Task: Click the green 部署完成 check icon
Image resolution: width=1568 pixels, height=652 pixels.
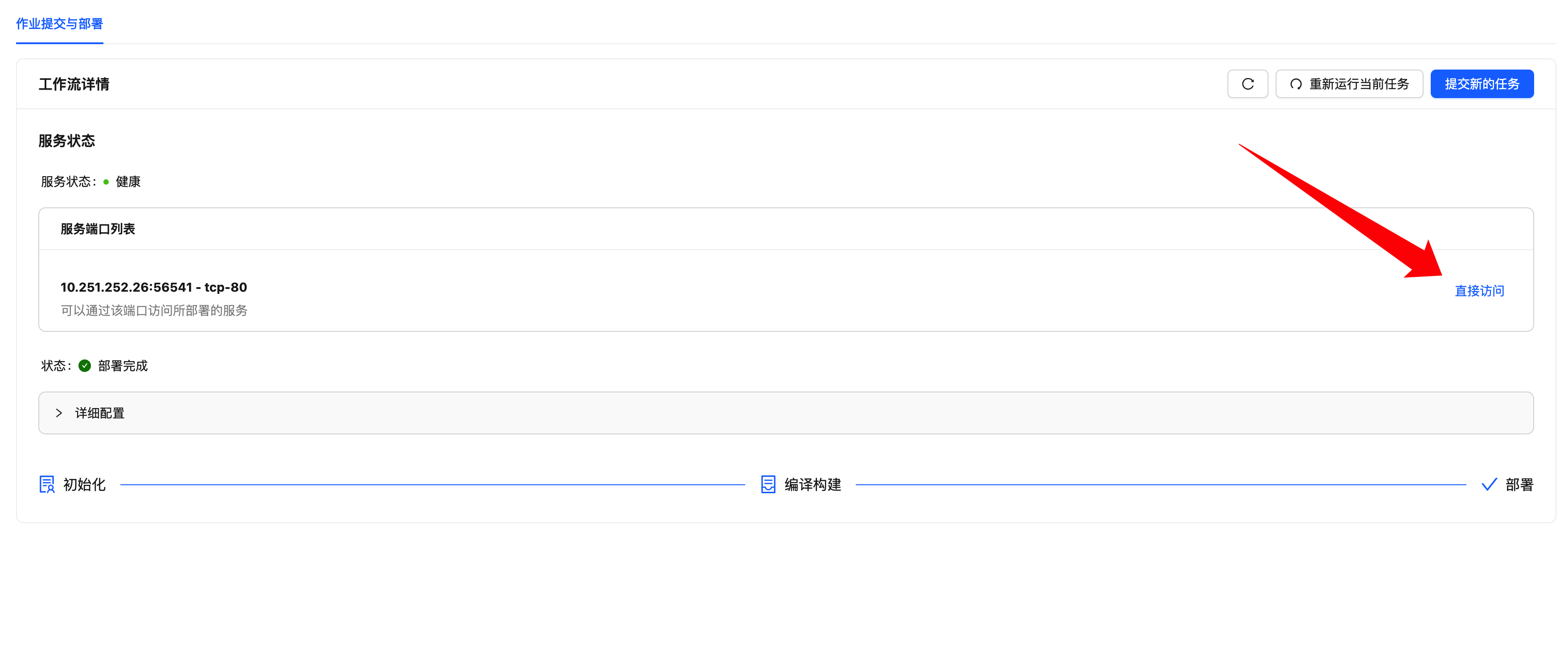Action: click(85, 366)
